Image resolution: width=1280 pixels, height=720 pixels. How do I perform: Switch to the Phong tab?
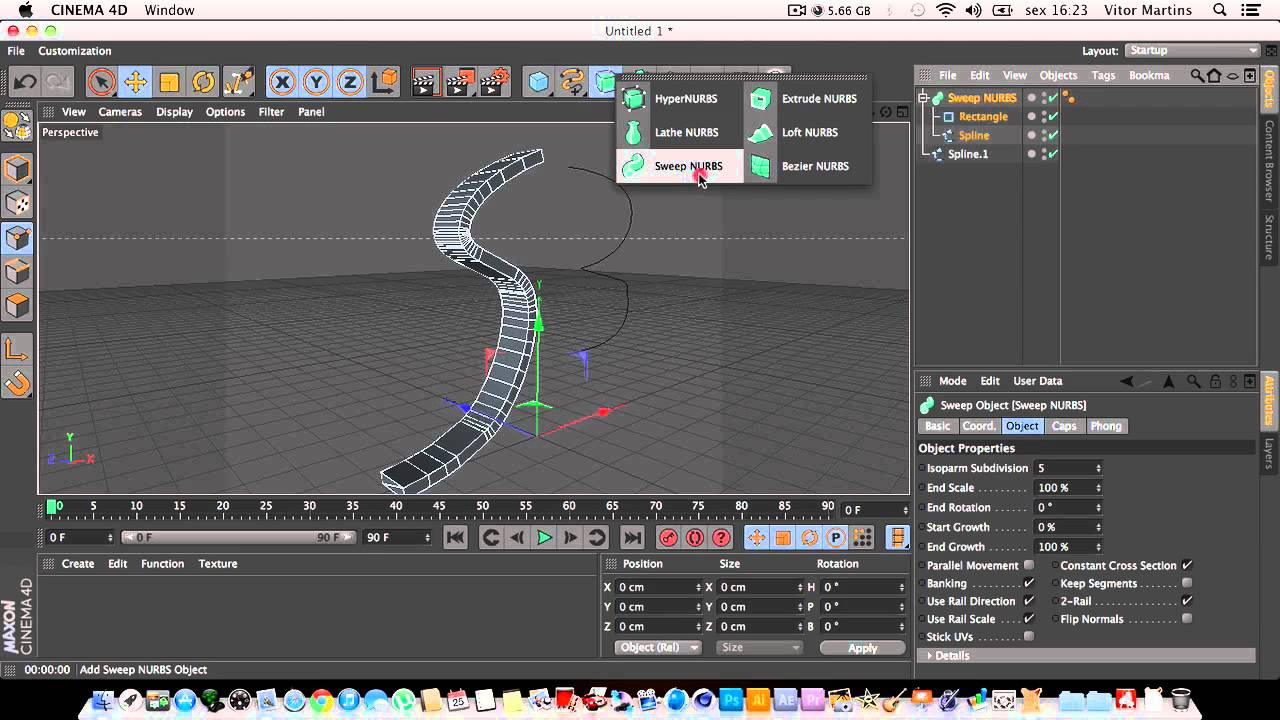tap(1106, 426)
